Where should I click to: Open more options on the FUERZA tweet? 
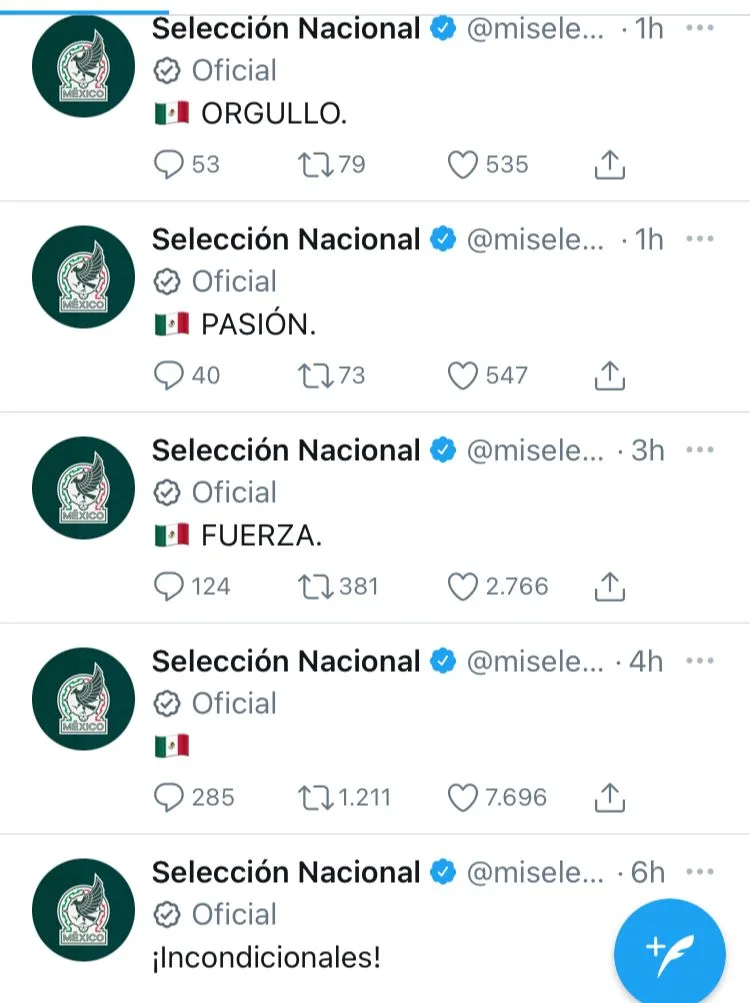pyautogui.click(x=699, y=450)
